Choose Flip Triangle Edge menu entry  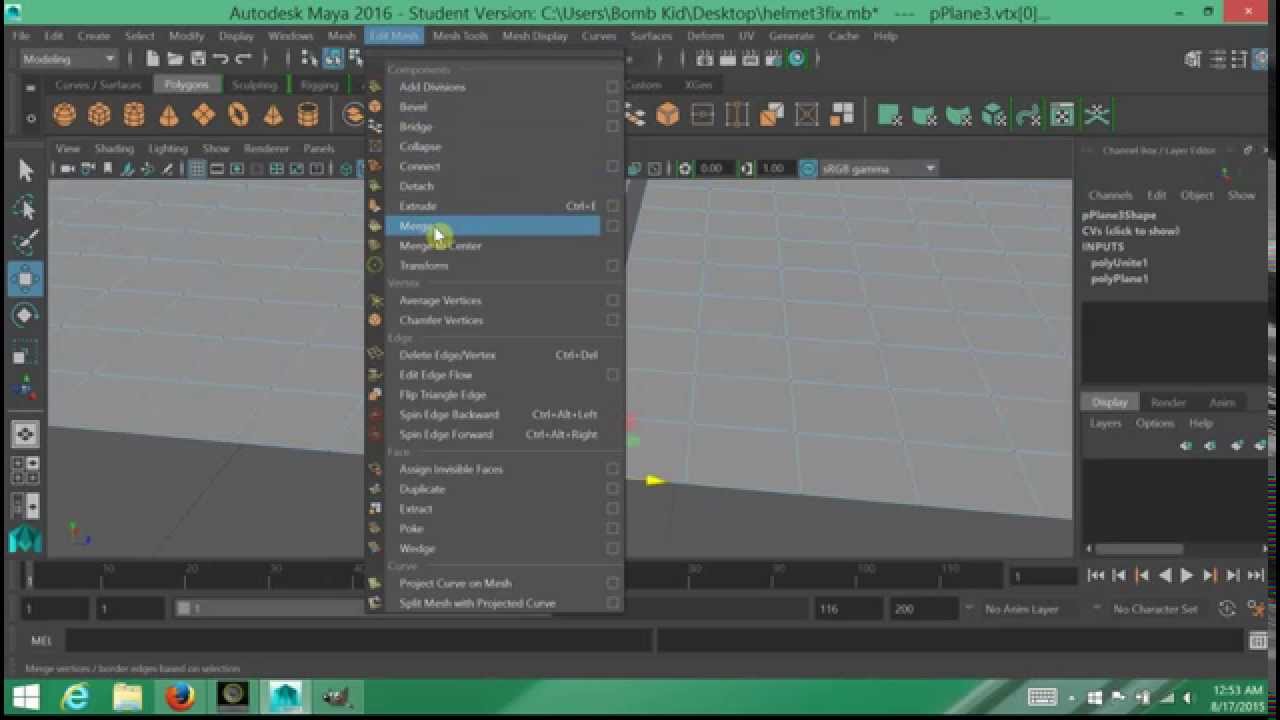click(442, 395)
